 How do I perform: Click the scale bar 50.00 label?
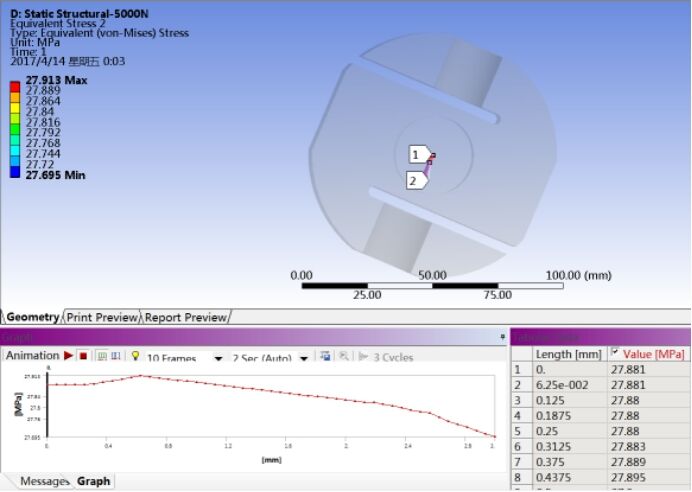point(432,275)
